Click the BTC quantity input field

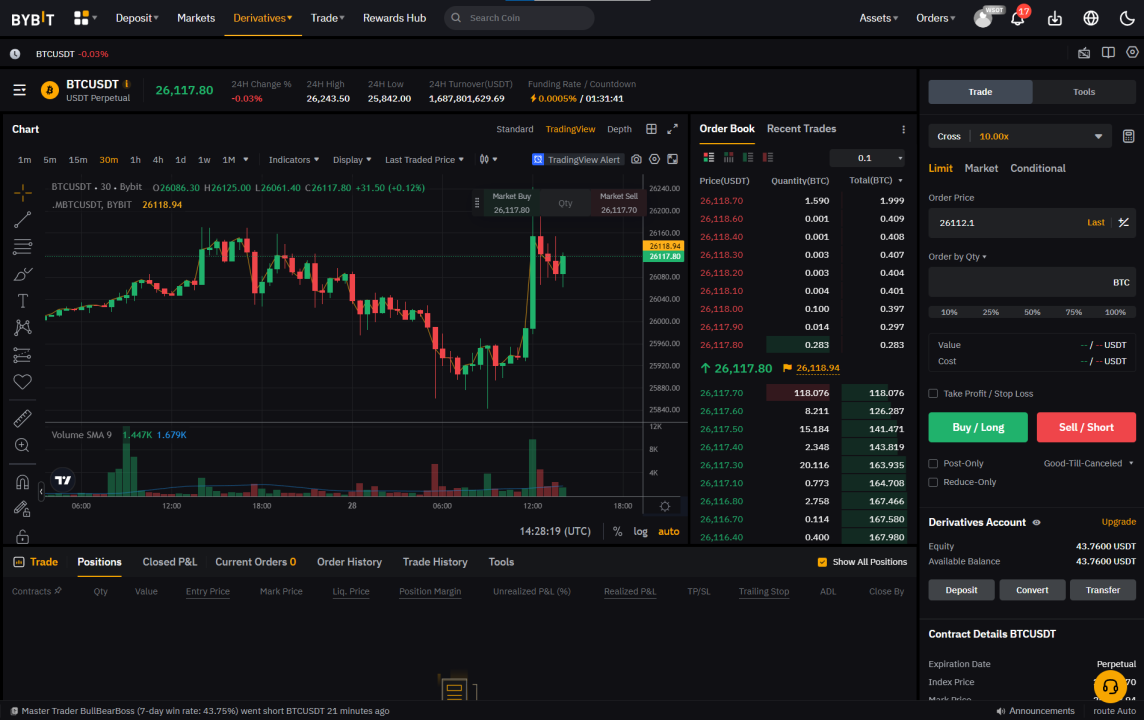(x=1032, y=282)
